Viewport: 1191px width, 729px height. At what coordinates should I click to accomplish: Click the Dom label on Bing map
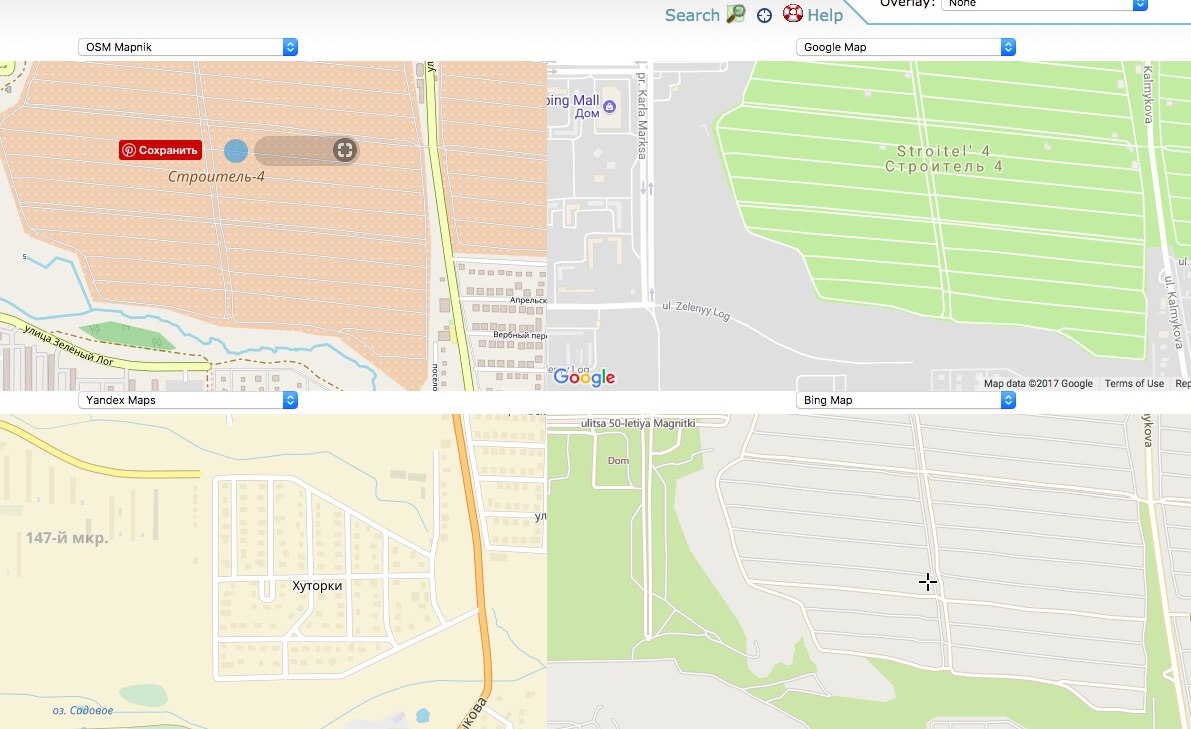click(x=618, y=461)
